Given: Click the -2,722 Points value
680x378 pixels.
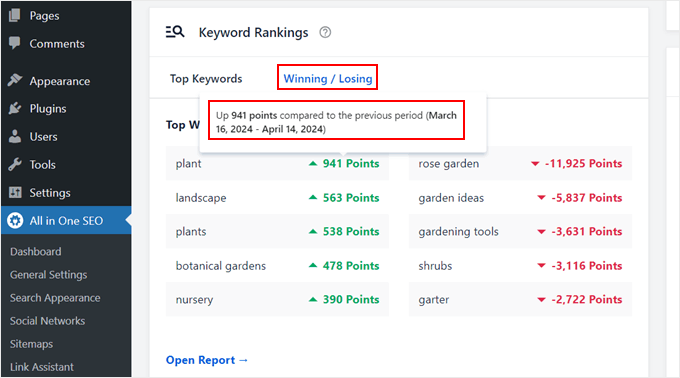Looking at the screenshot, I should click(x=587, y=300).
